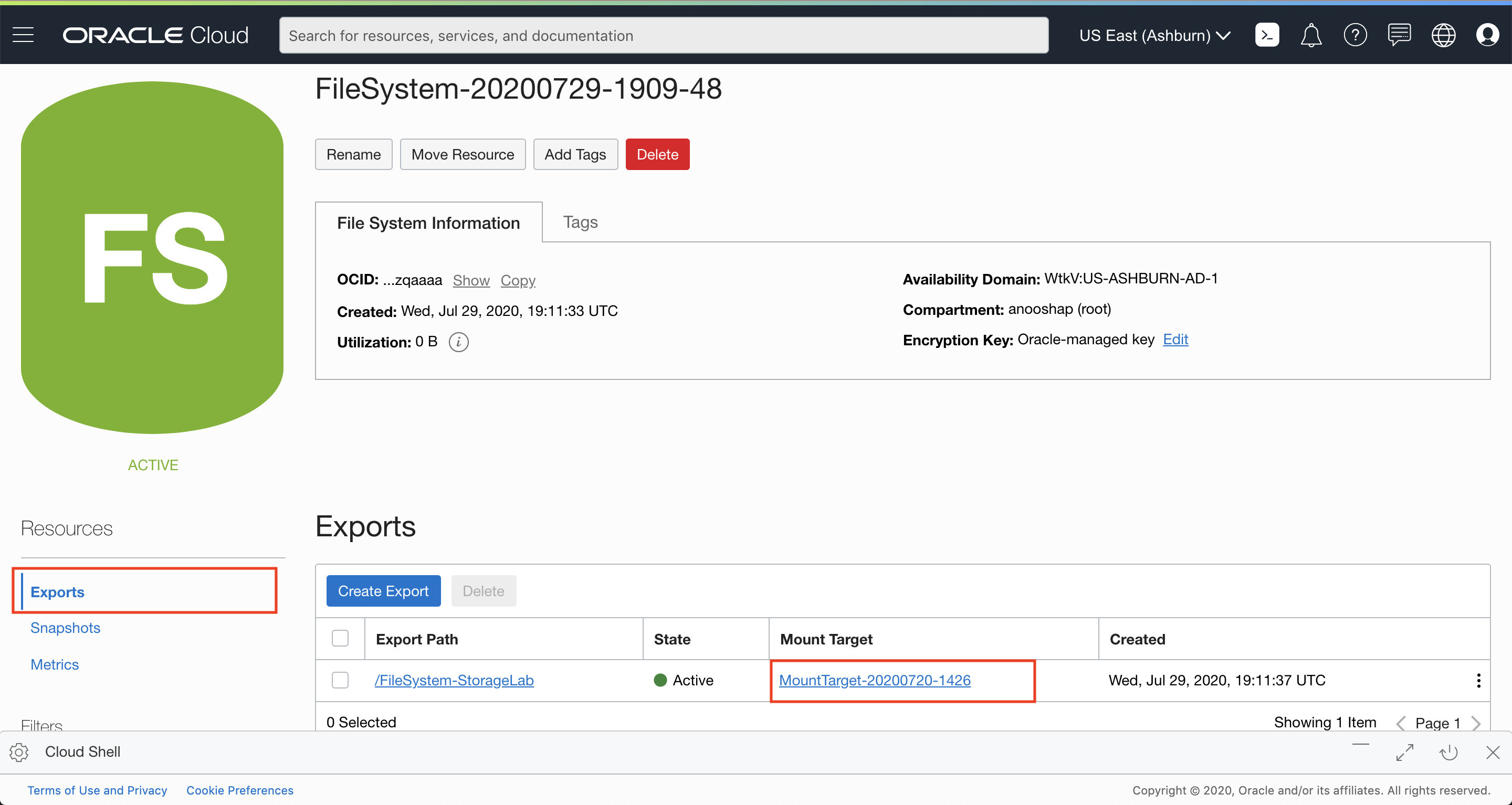This screenshot has width=1512, height=805.
Task: Open the help question mark menu
Action: tap(1354, 35)
